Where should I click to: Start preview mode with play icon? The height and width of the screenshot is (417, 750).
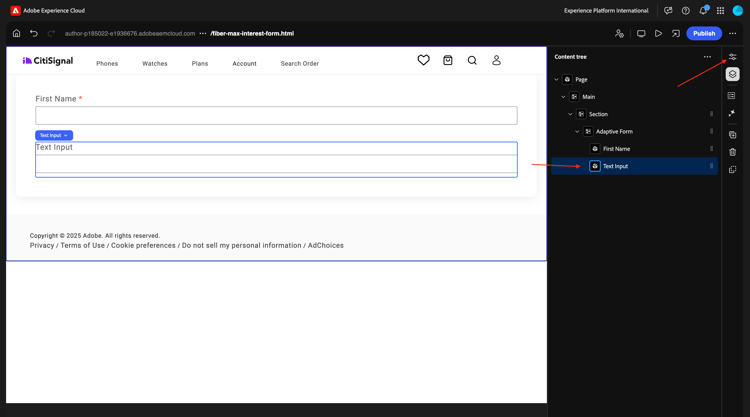tap(658, 33)
